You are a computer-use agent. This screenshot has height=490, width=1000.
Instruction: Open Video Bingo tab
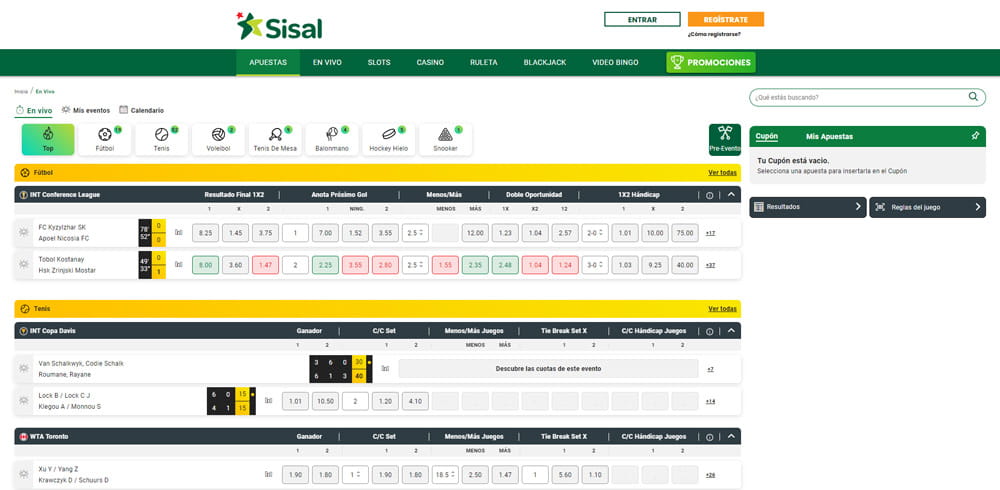[x=615, y=63]
